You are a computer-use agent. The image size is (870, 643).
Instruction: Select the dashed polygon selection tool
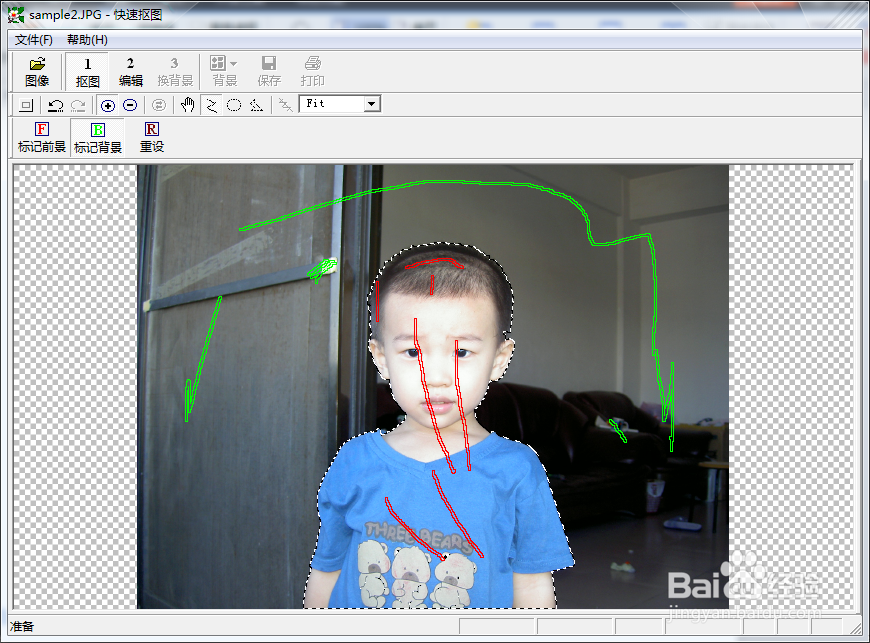pos(256,105)
